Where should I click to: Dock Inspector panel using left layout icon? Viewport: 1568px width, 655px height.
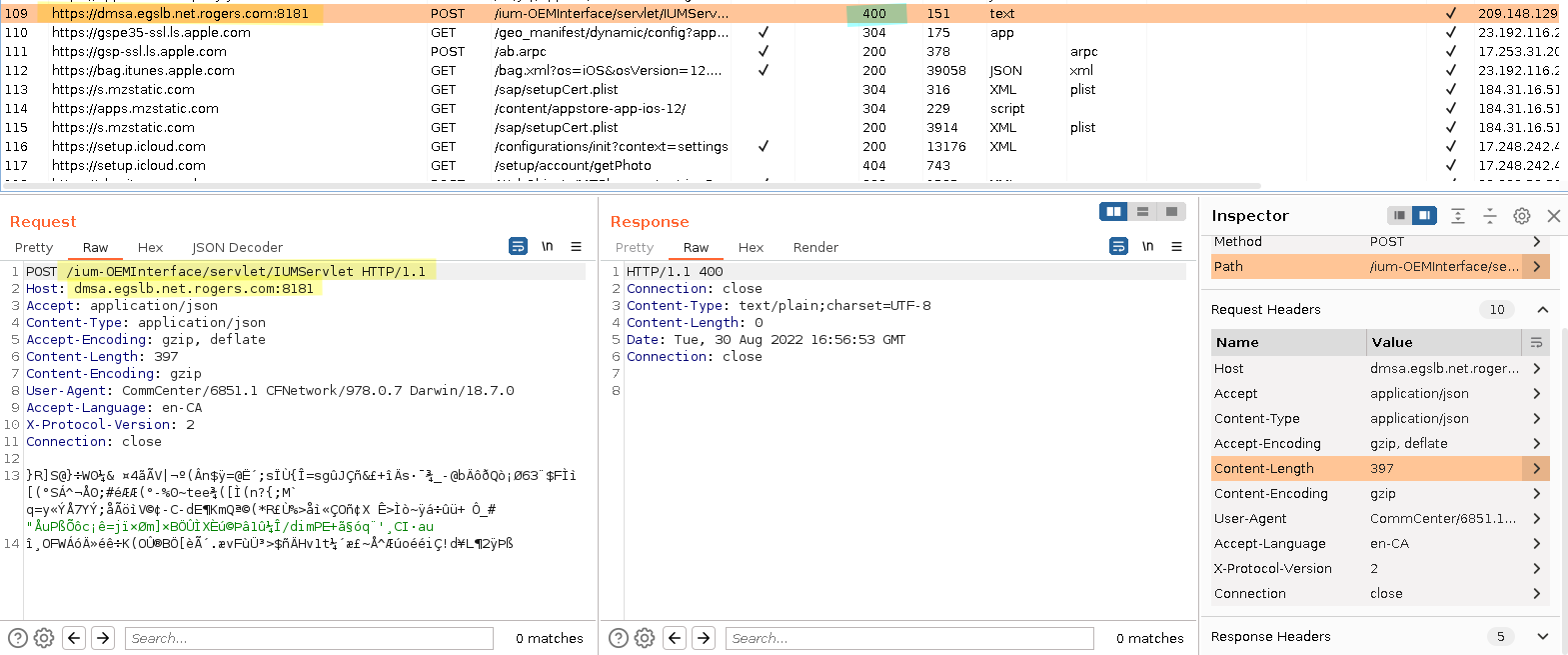click(x=1399, y=215)
